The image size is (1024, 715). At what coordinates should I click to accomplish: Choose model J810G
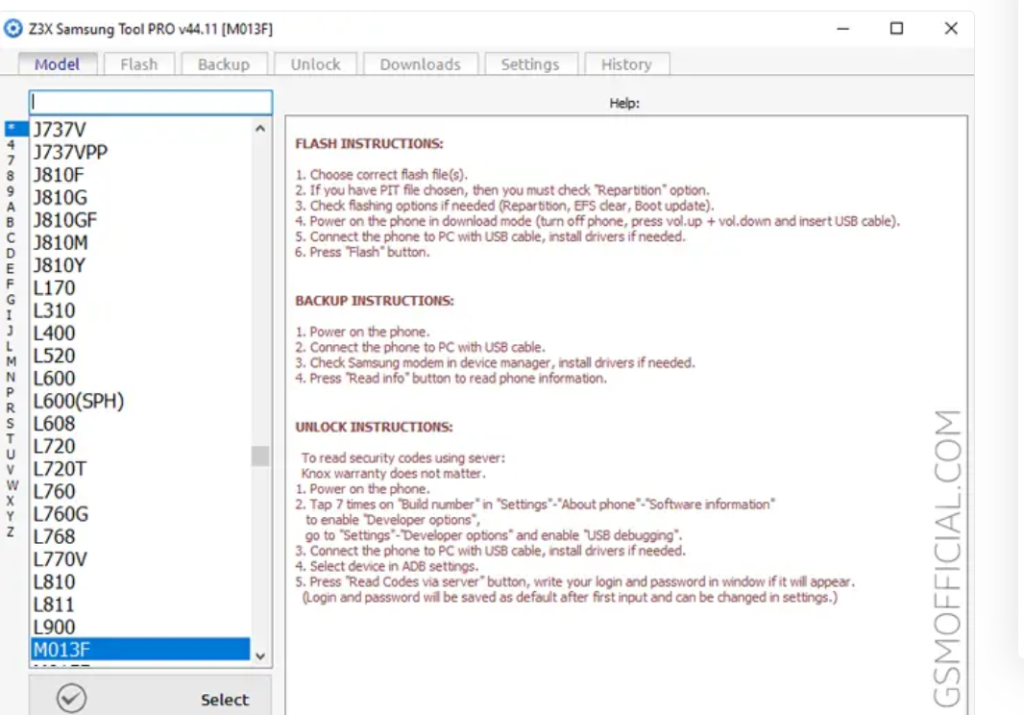[140, 197]
